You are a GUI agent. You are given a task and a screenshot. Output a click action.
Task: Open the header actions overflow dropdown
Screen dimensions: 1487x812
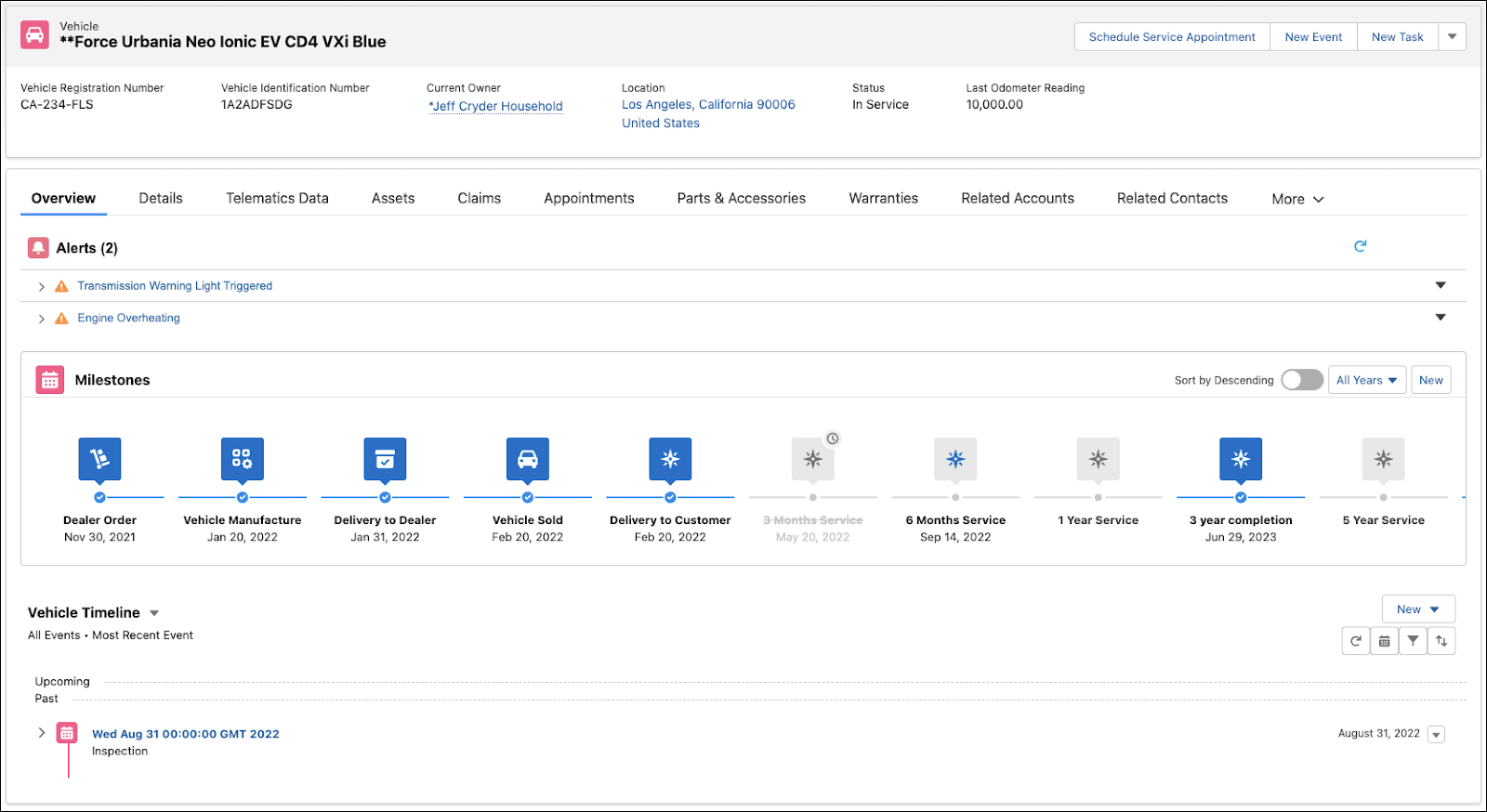click(x=1453, y=37)
